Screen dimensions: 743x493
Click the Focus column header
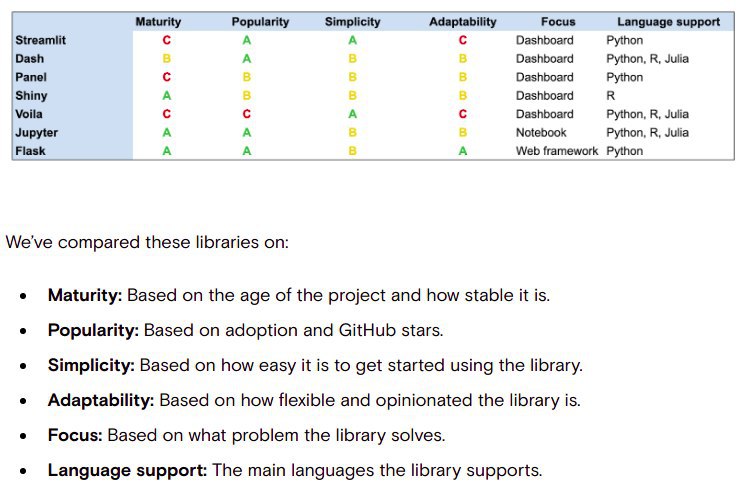[x=558, y=22]
